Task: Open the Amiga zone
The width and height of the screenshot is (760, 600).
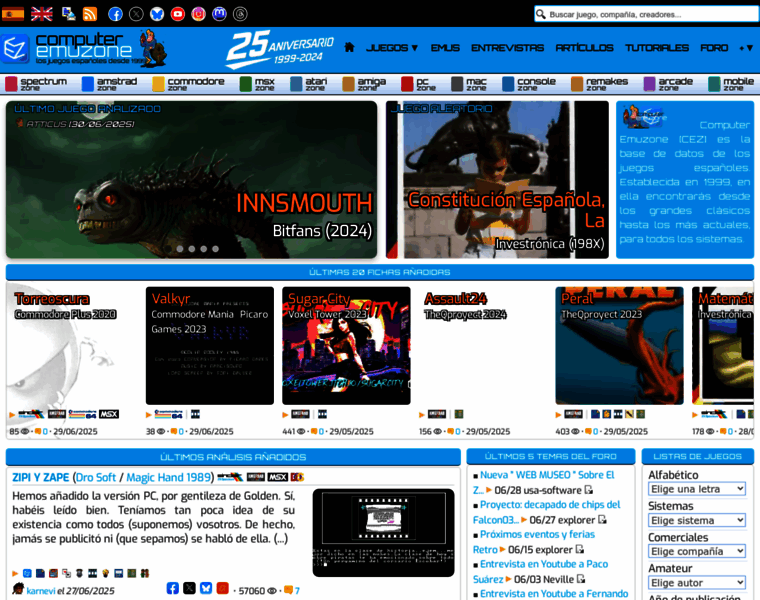Action: [x=364, y=84]
